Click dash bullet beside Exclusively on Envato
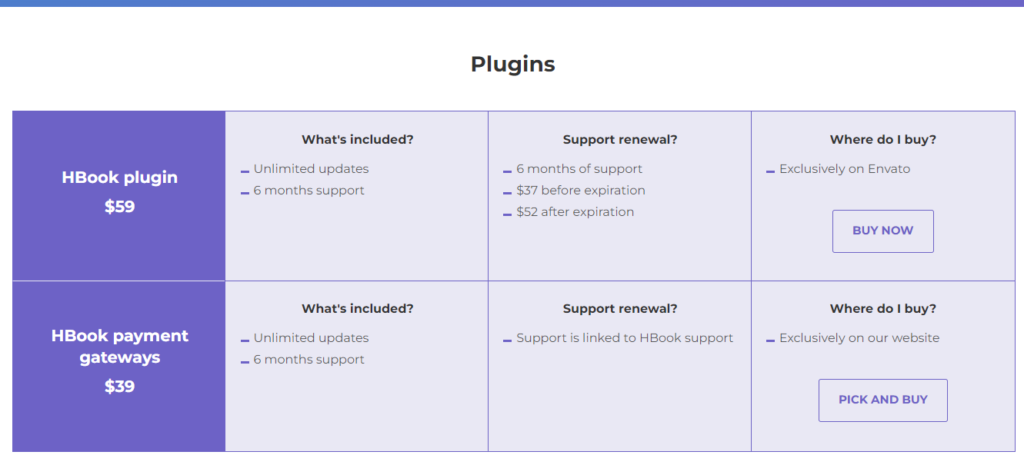1024x465 pixels. tap(771, 172)
